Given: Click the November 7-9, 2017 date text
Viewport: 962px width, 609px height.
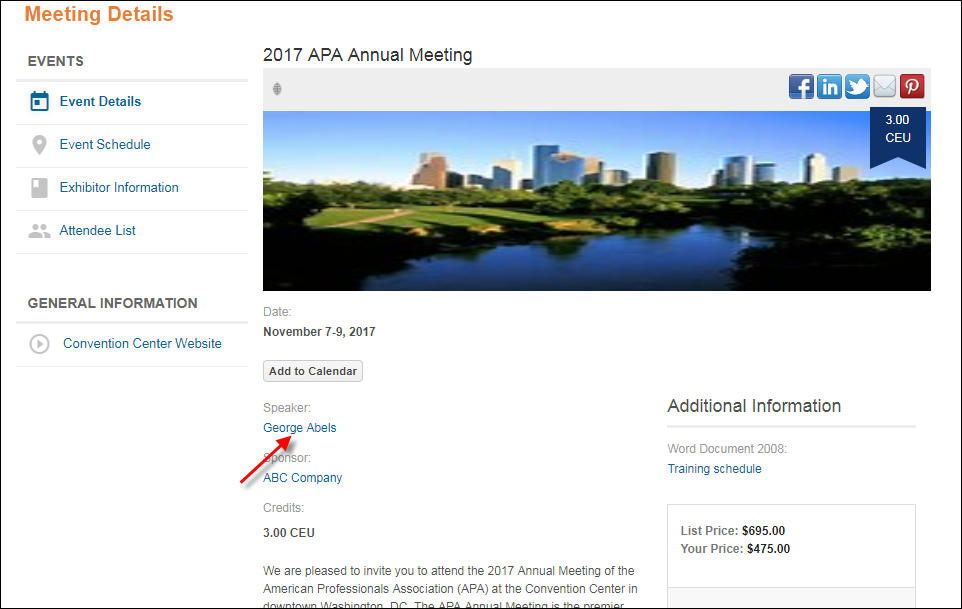Looking at the screenshot, I should [319, 332].
